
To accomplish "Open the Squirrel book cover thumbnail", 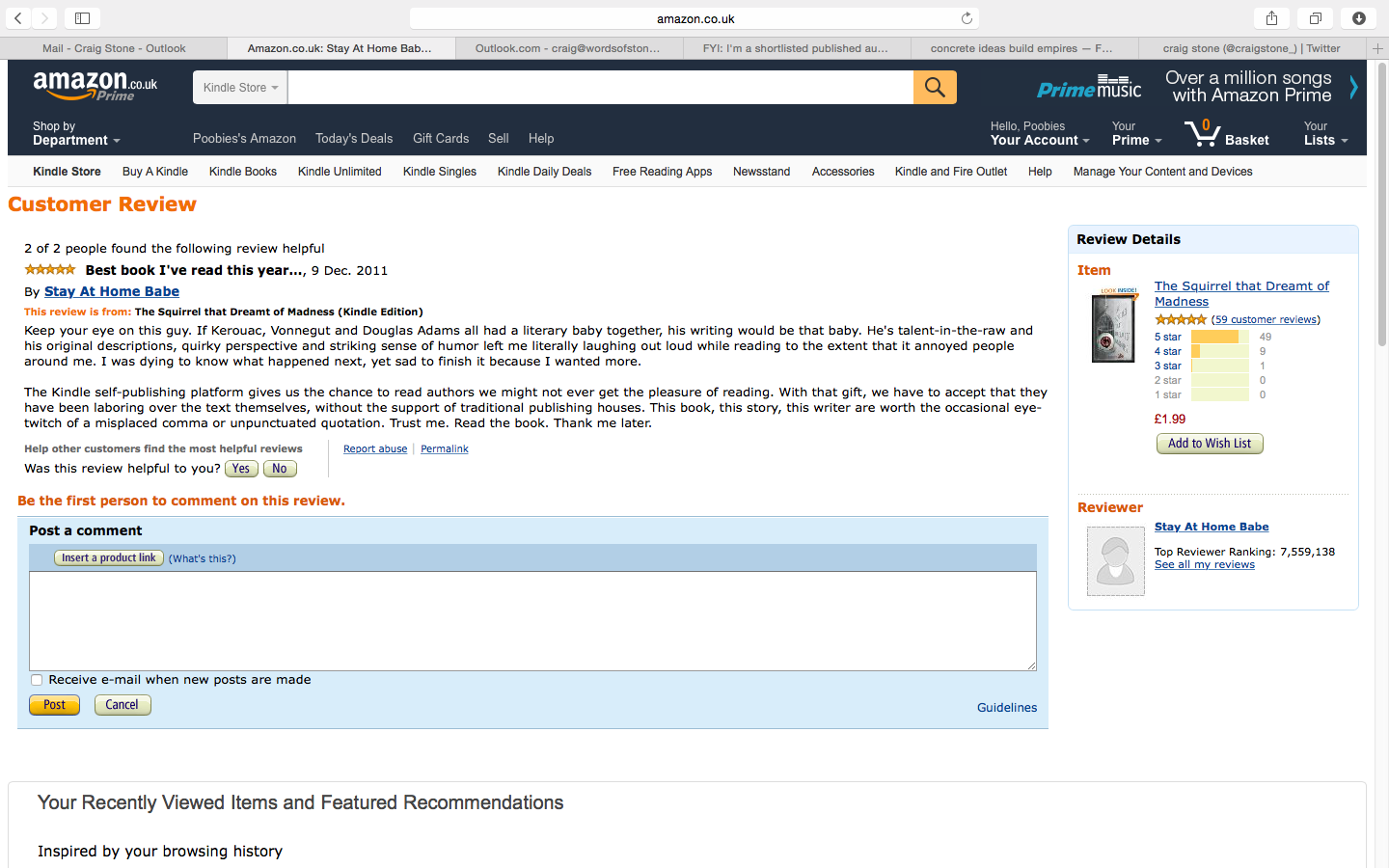I will coord(1114,325).
